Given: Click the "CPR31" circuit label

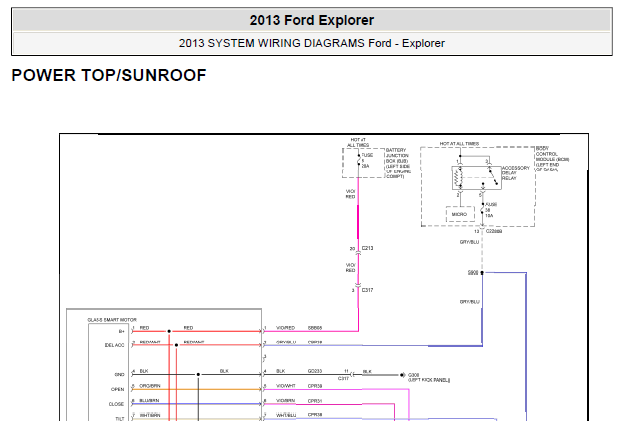Looking at the screenshot, I should point(315,401).
